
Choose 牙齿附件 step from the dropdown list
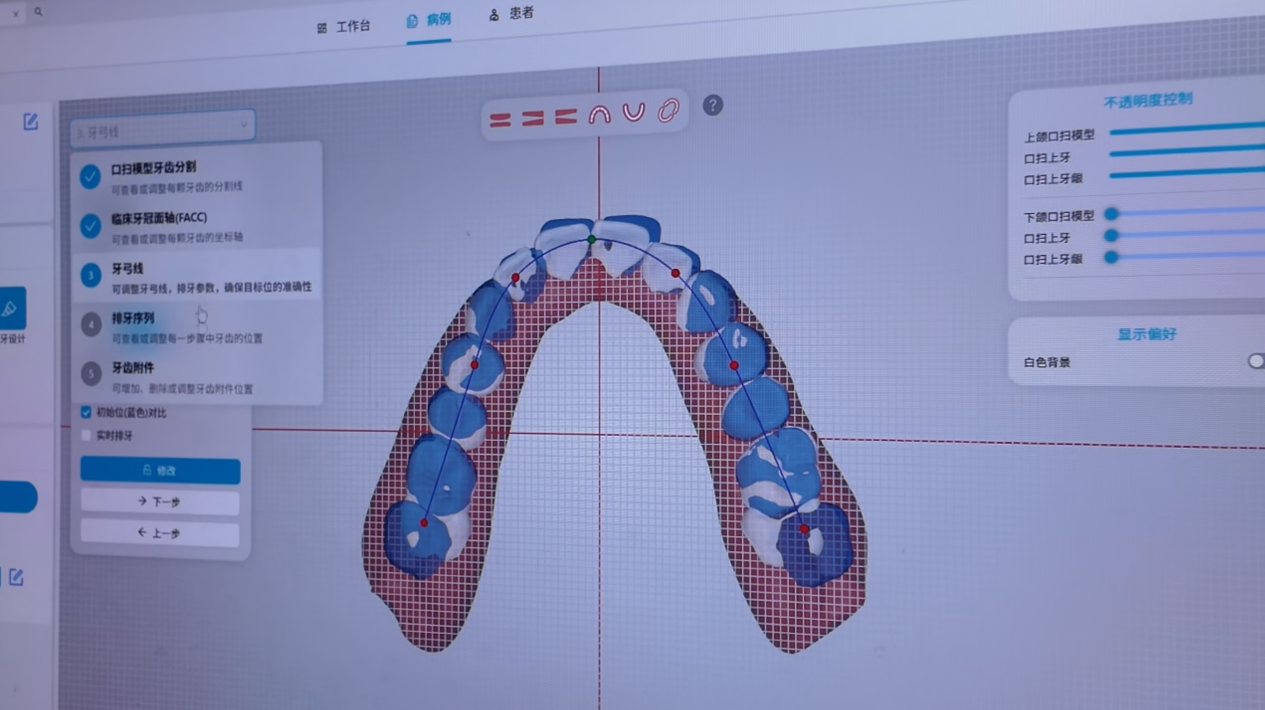tap(133, 368)
